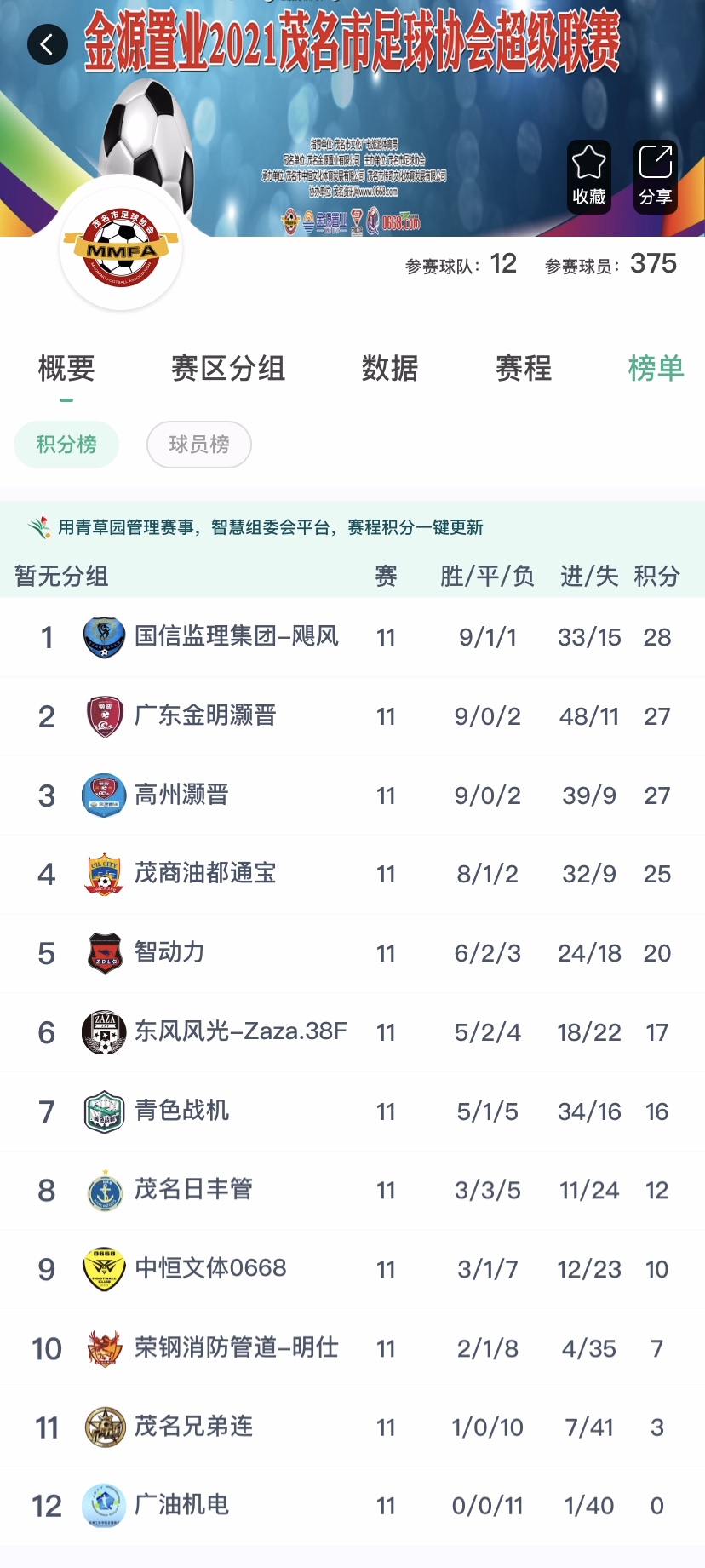Click 智动力 team logo

(x=104, y=953)
